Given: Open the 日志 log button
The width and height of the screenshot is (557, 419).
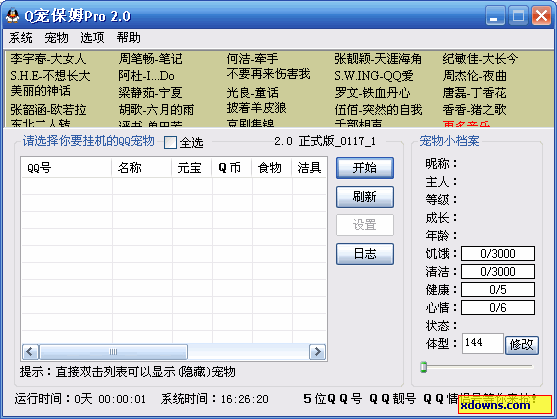Looking at the screenshot, I should coord(365,254).
